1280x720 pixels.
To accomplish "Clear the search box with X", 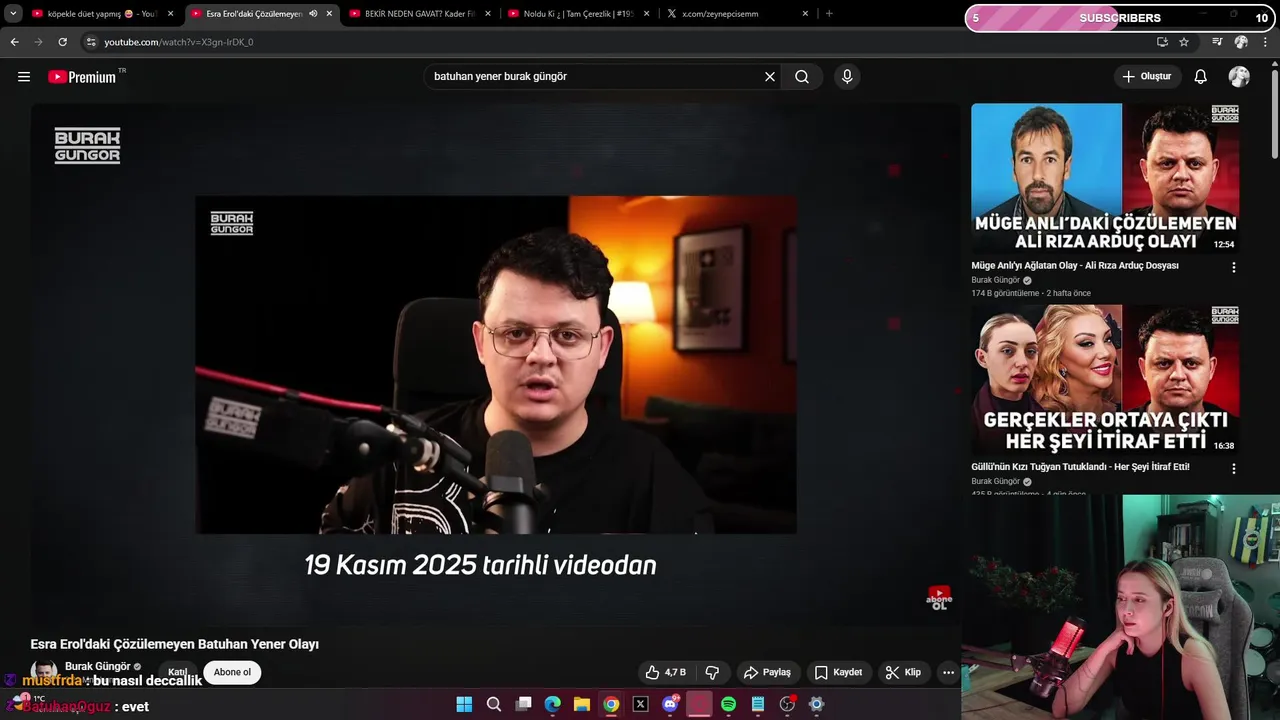I will click(x=770, y=77).
